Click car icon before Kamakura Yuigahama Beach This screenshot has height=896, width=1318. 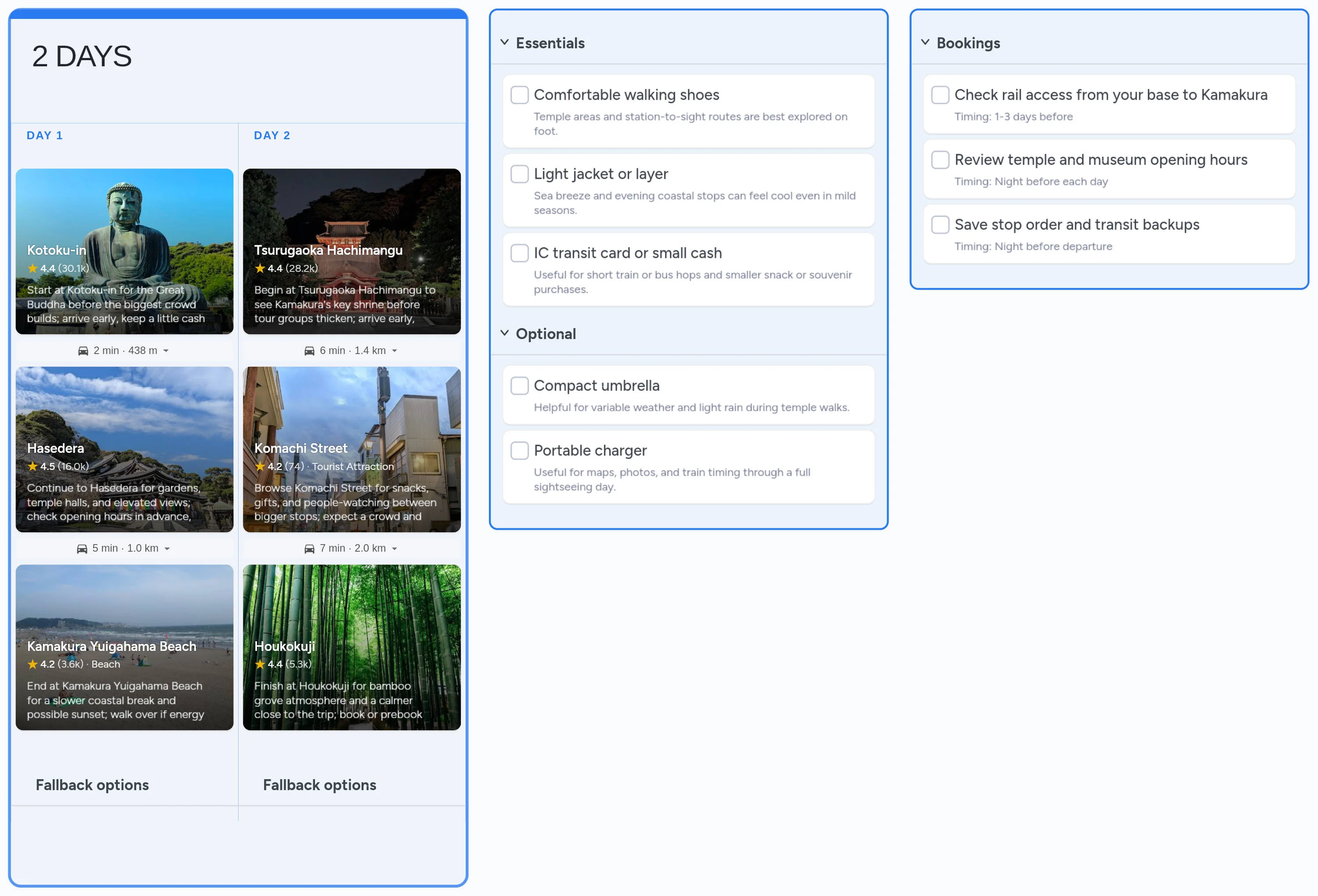(x=82, y=549)
